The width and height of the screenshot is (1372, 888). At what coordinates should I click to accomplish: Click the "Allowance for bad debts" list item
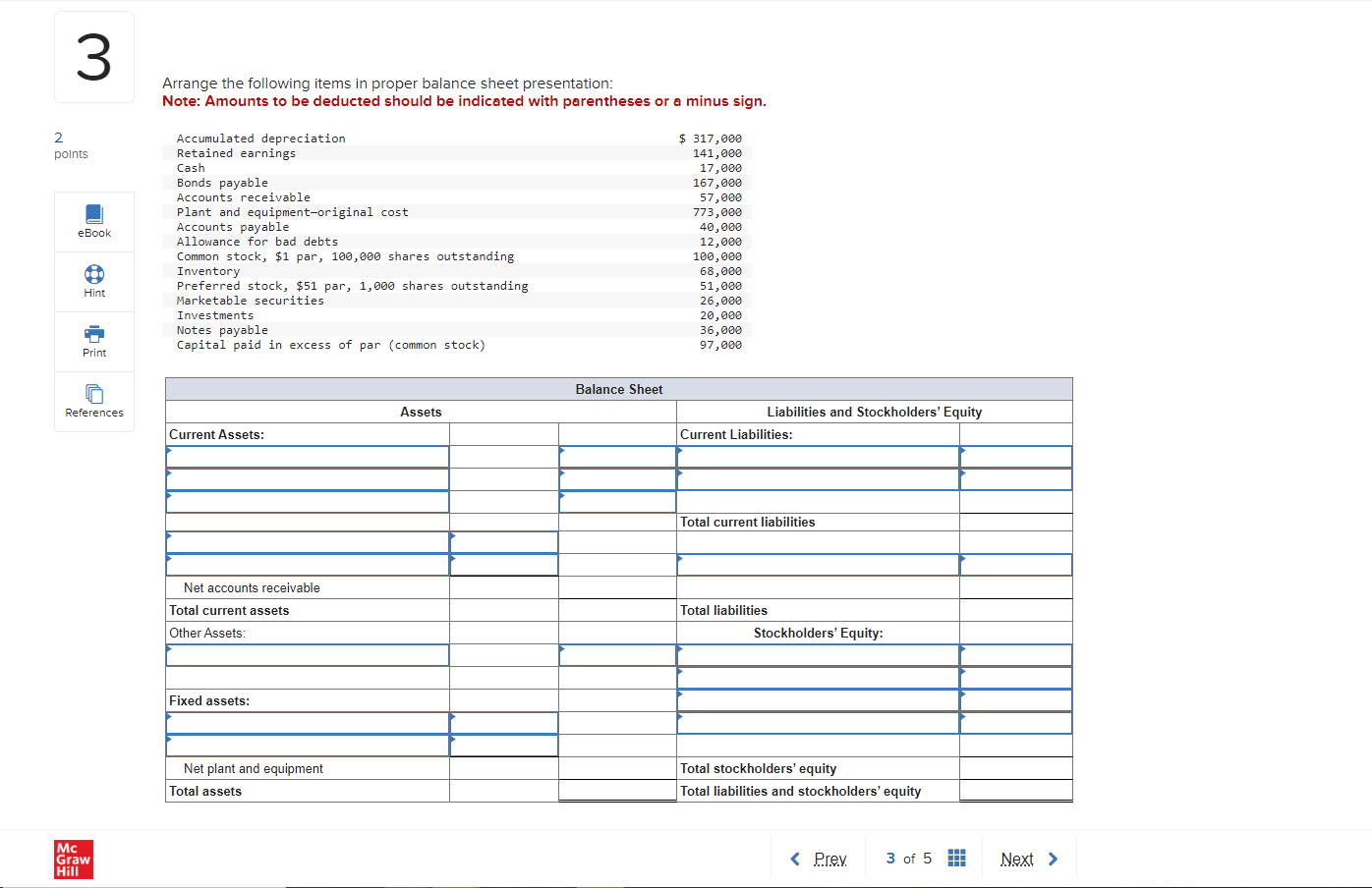[257, 242]
